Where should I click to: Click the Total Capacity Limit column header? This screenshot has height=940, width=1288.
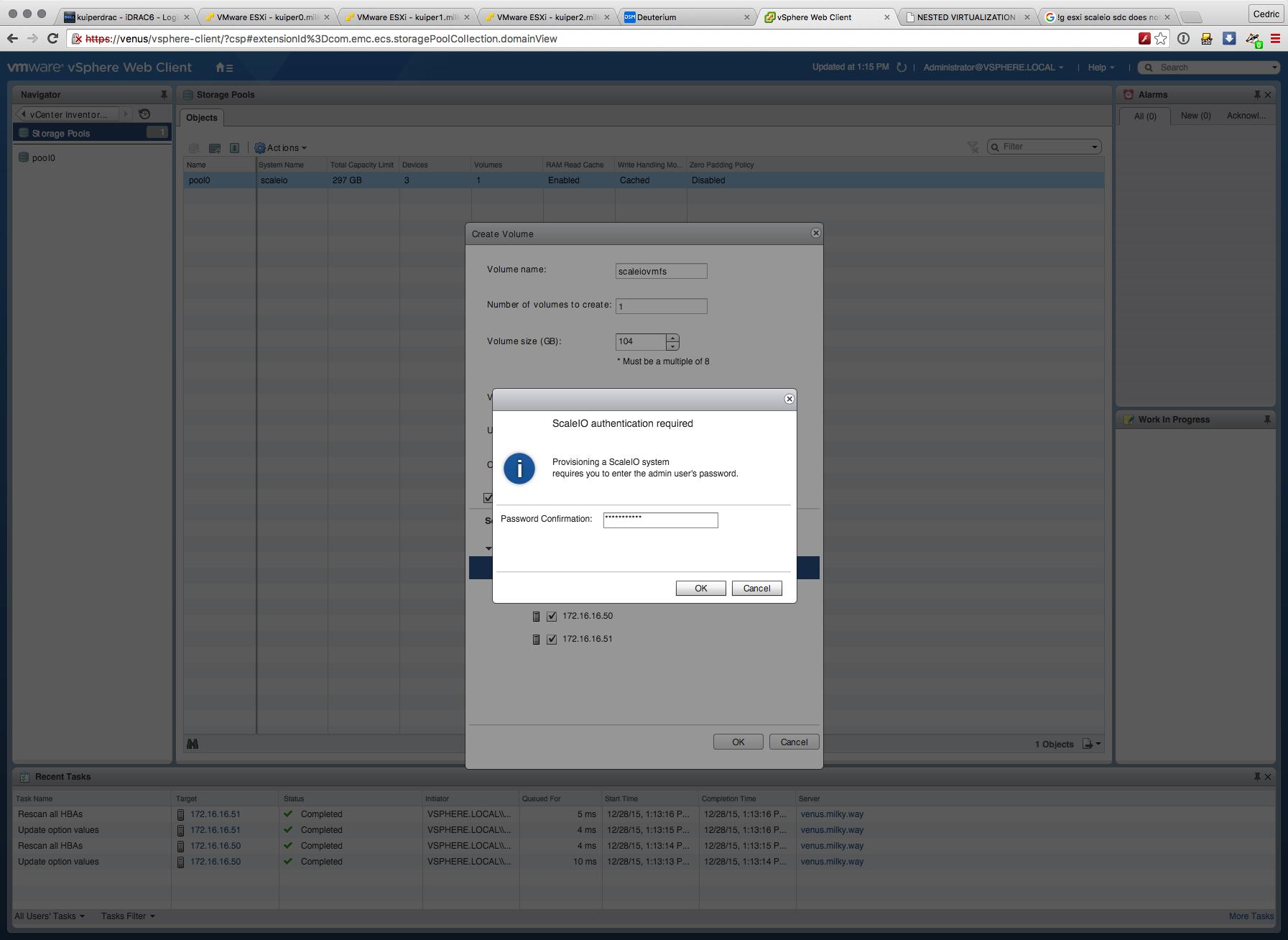363,165
